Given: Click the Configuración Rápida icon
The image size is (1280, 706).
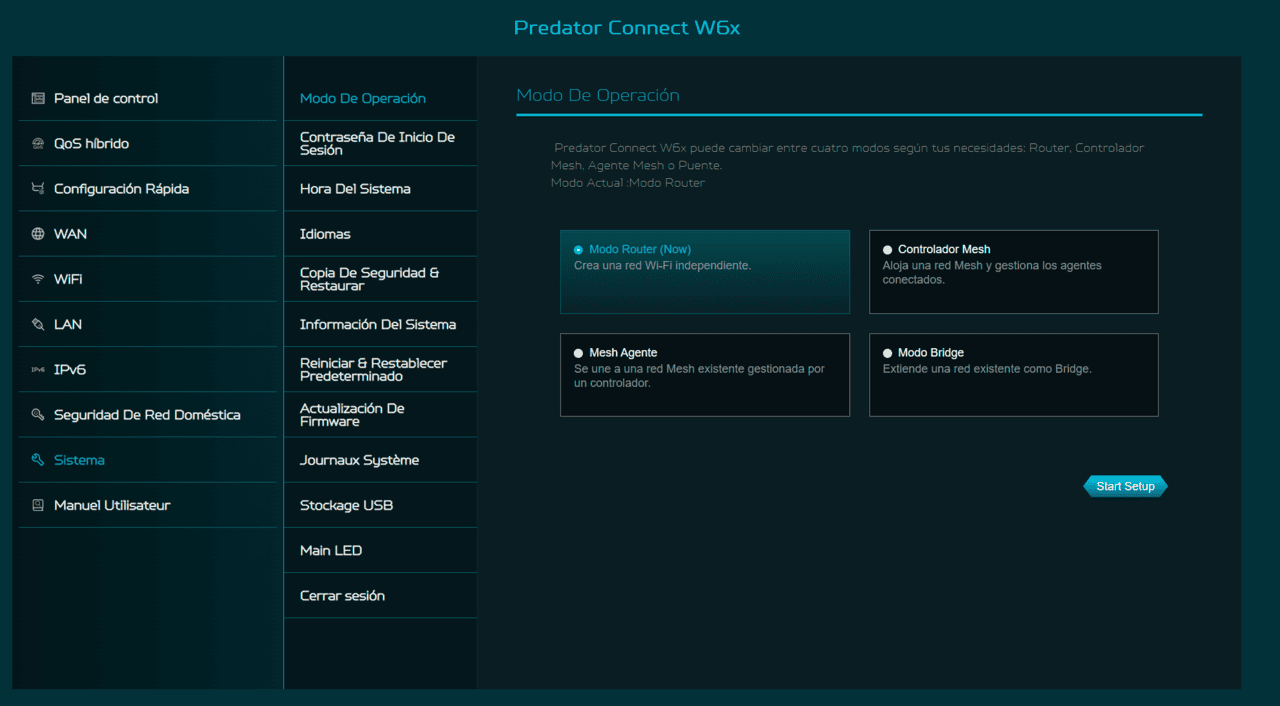Looking at the screenshot, I should click(38, 189).
